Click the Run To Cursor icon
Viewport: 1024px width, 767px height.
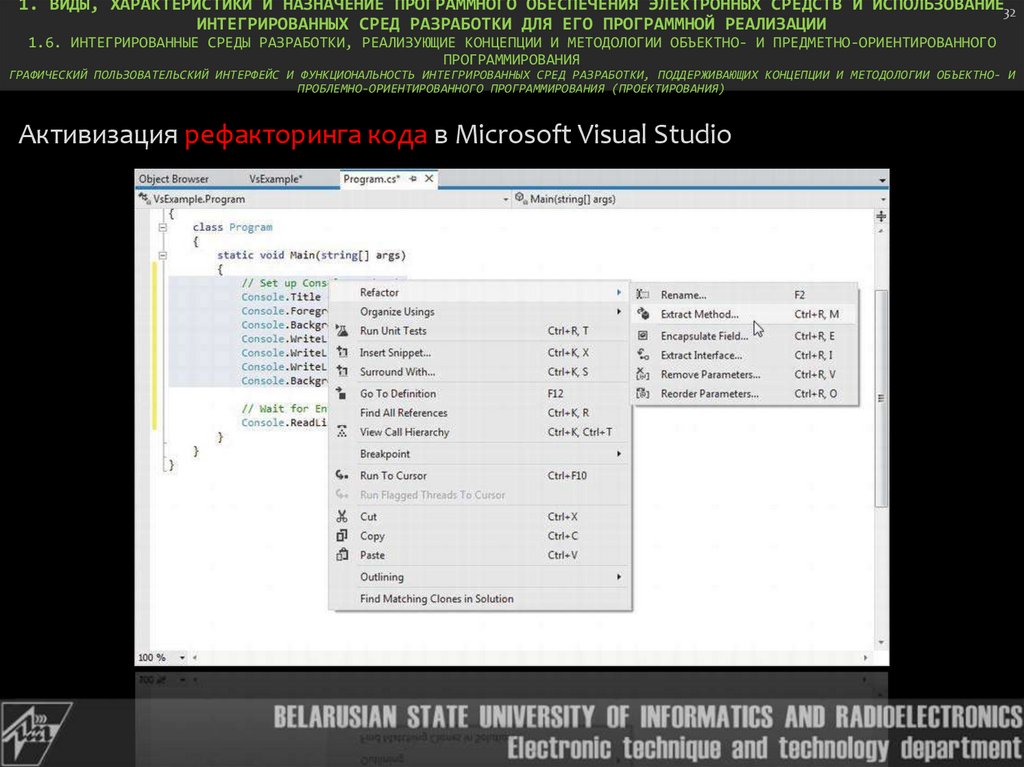(x=342, y=475)
